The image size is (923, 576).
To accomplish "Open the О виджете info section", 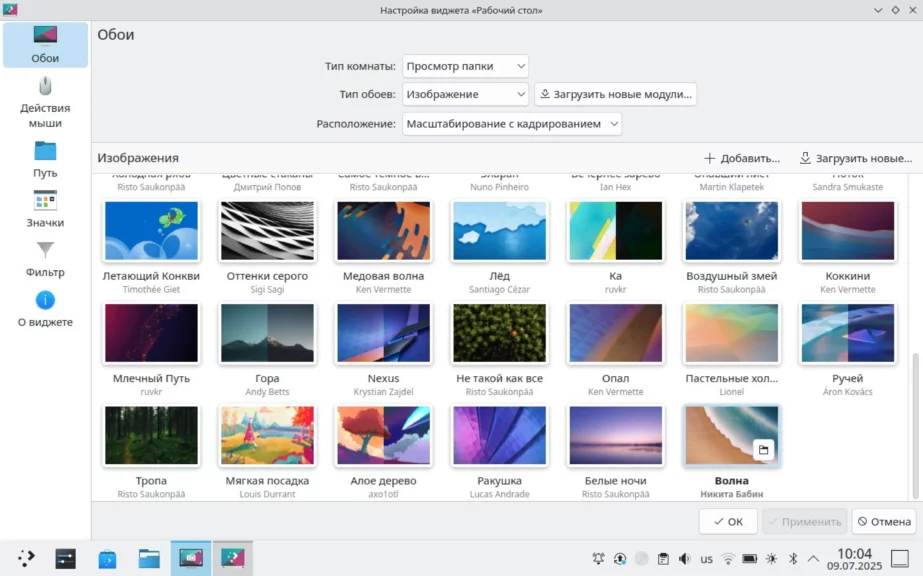I will (45, 308).
